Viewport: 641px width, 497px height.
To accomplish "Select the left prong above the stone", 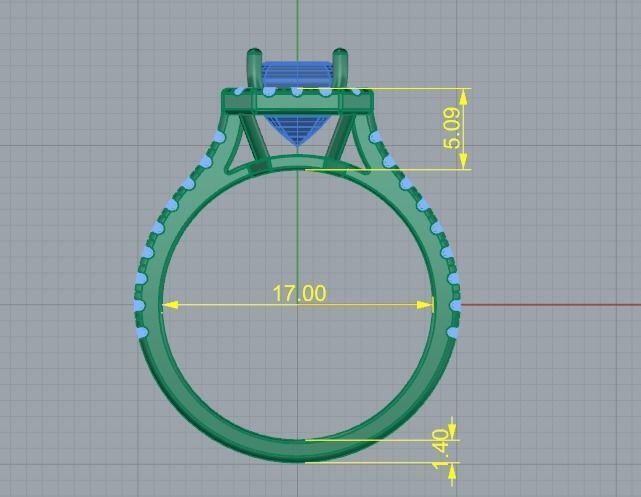I will (255, 69).
